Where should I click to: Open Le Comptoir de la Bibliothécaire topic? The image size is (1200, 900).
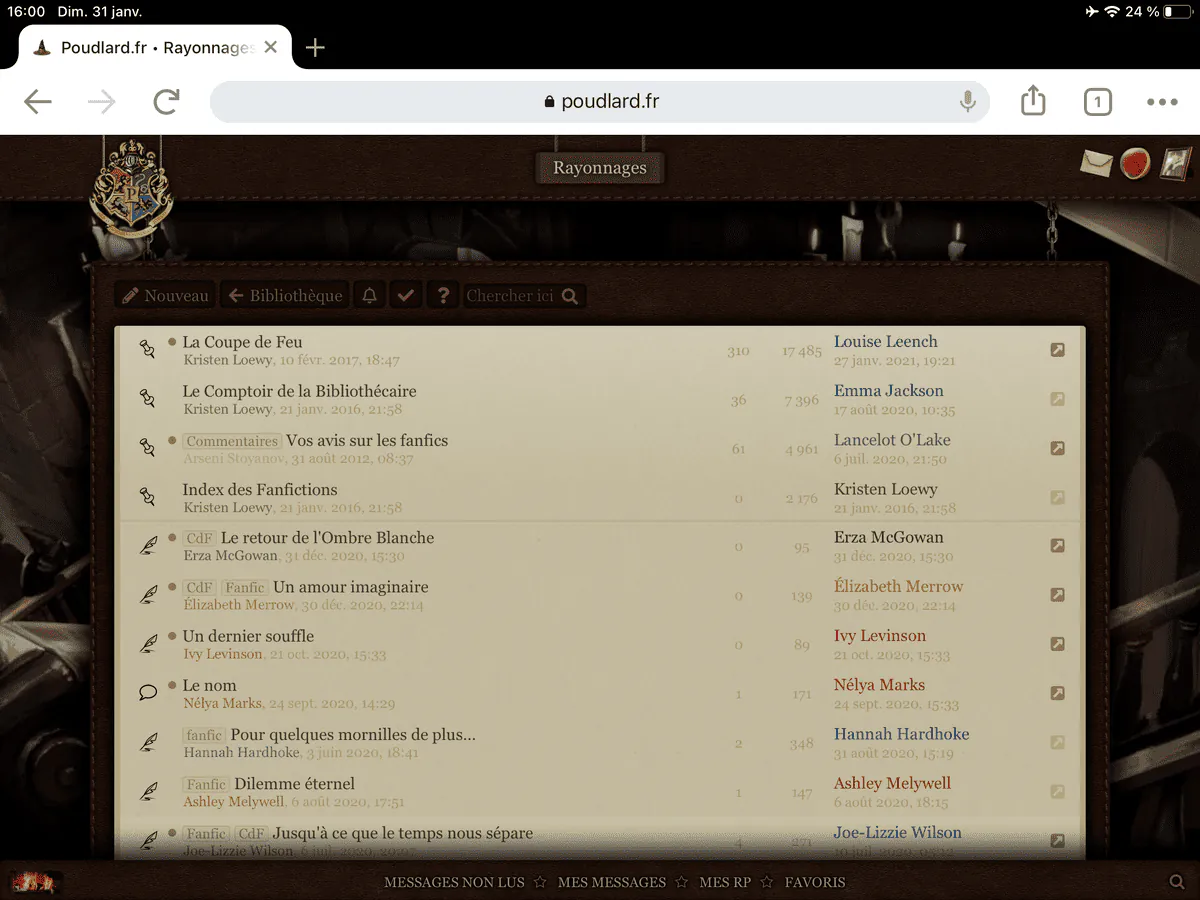pos(299,391)
